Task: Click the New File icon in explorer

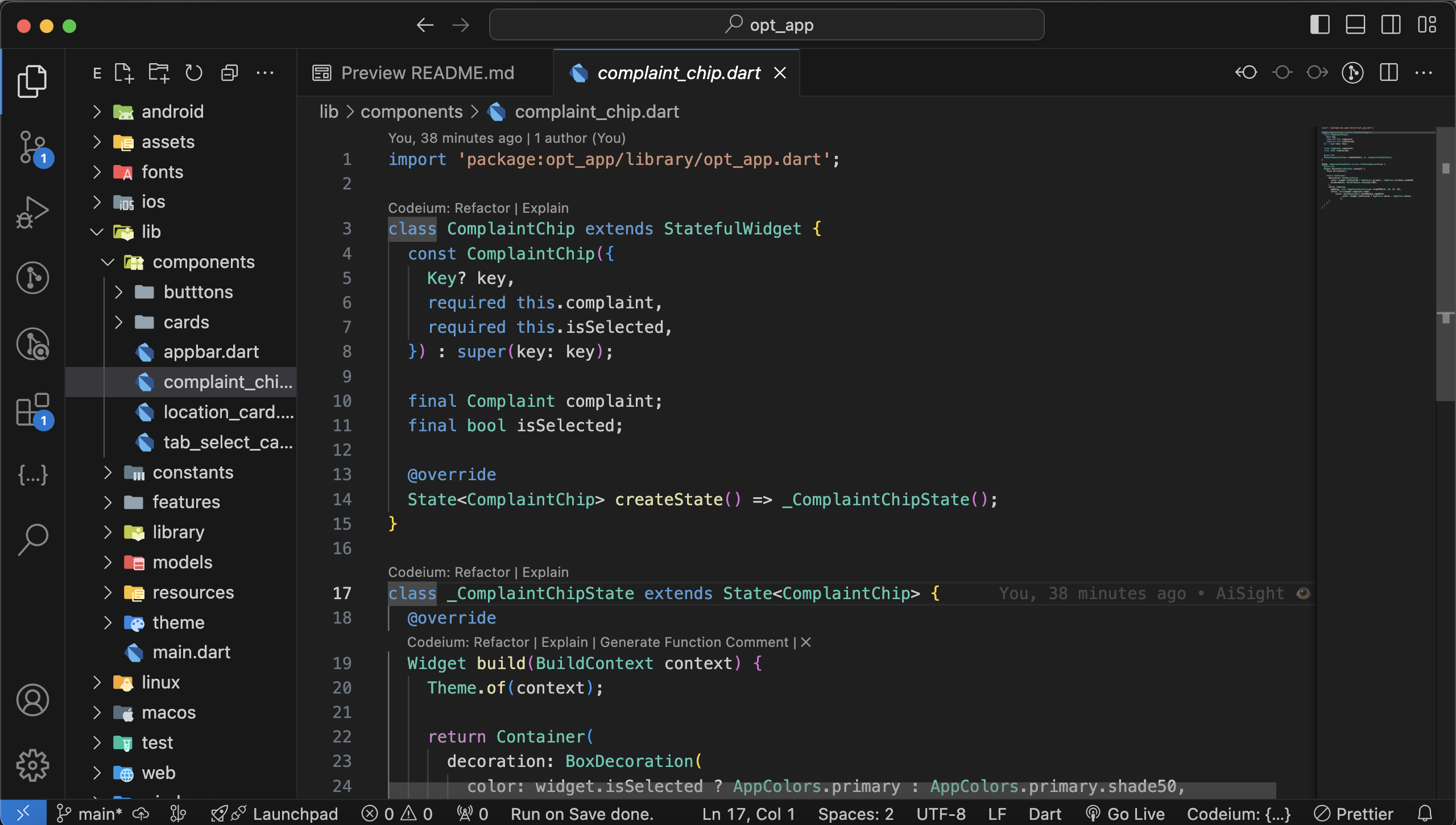Action: tap(123, 73)
